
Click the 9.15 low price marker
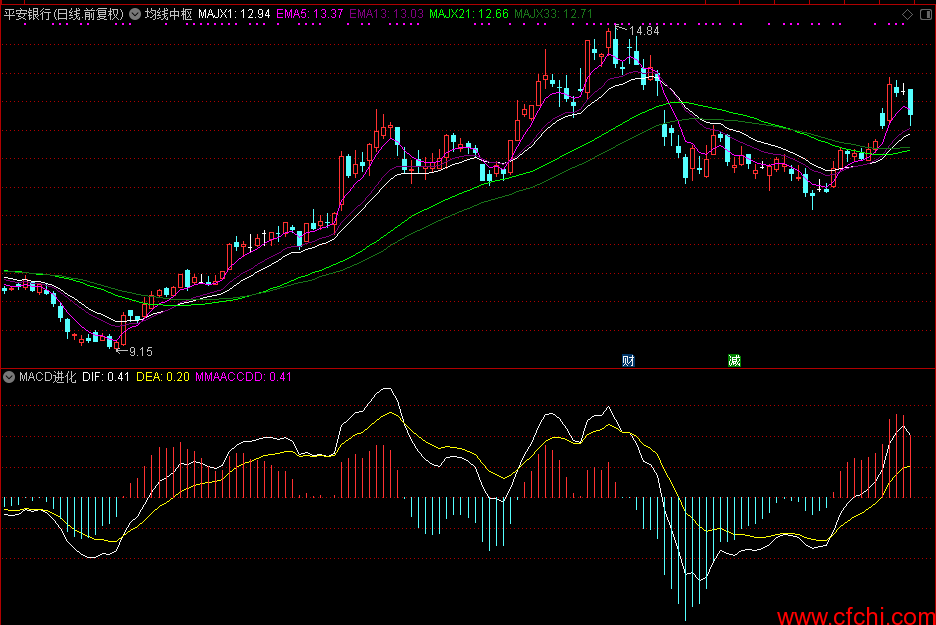pyautogui.click(x=140, y=351)
